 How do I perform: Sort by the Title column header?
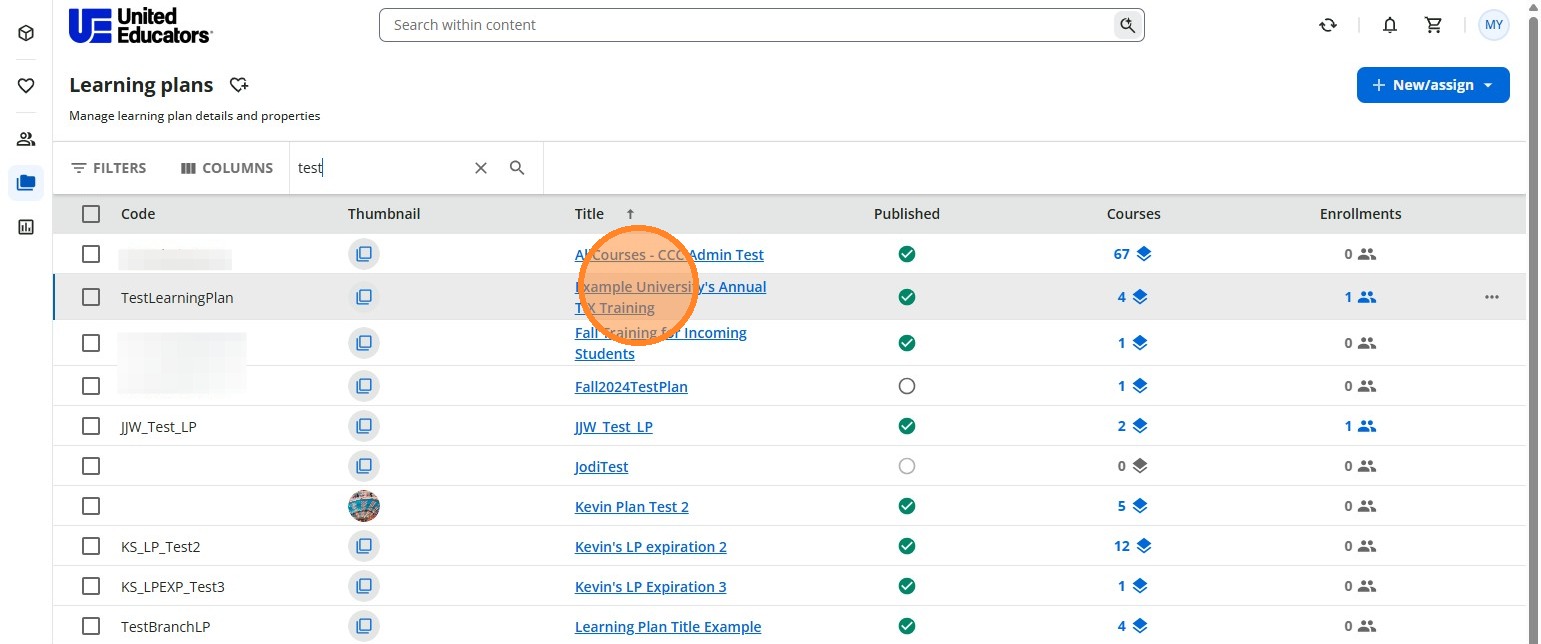[x=590, y=213]
